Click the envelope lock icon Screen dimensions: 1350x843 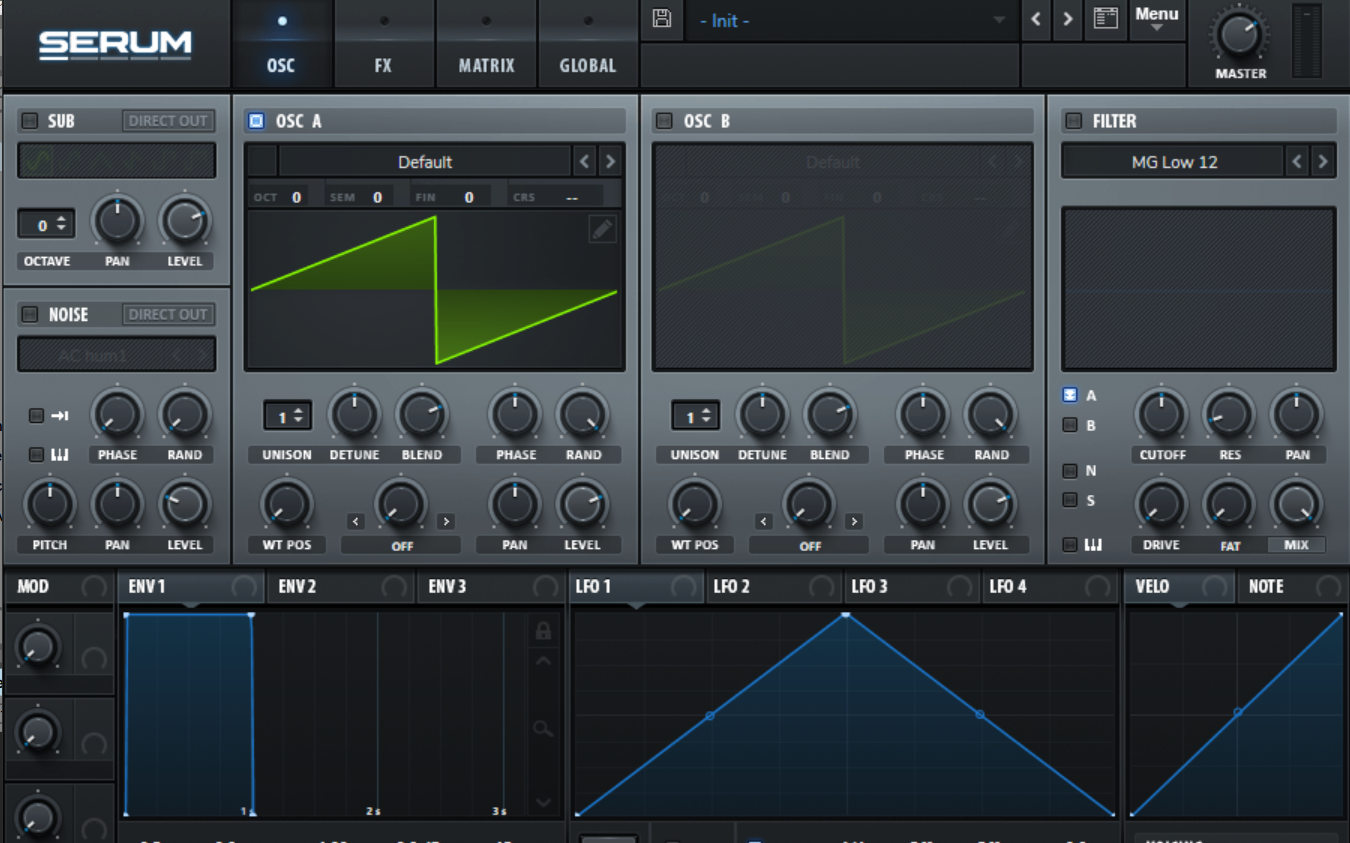coord(543,631)
